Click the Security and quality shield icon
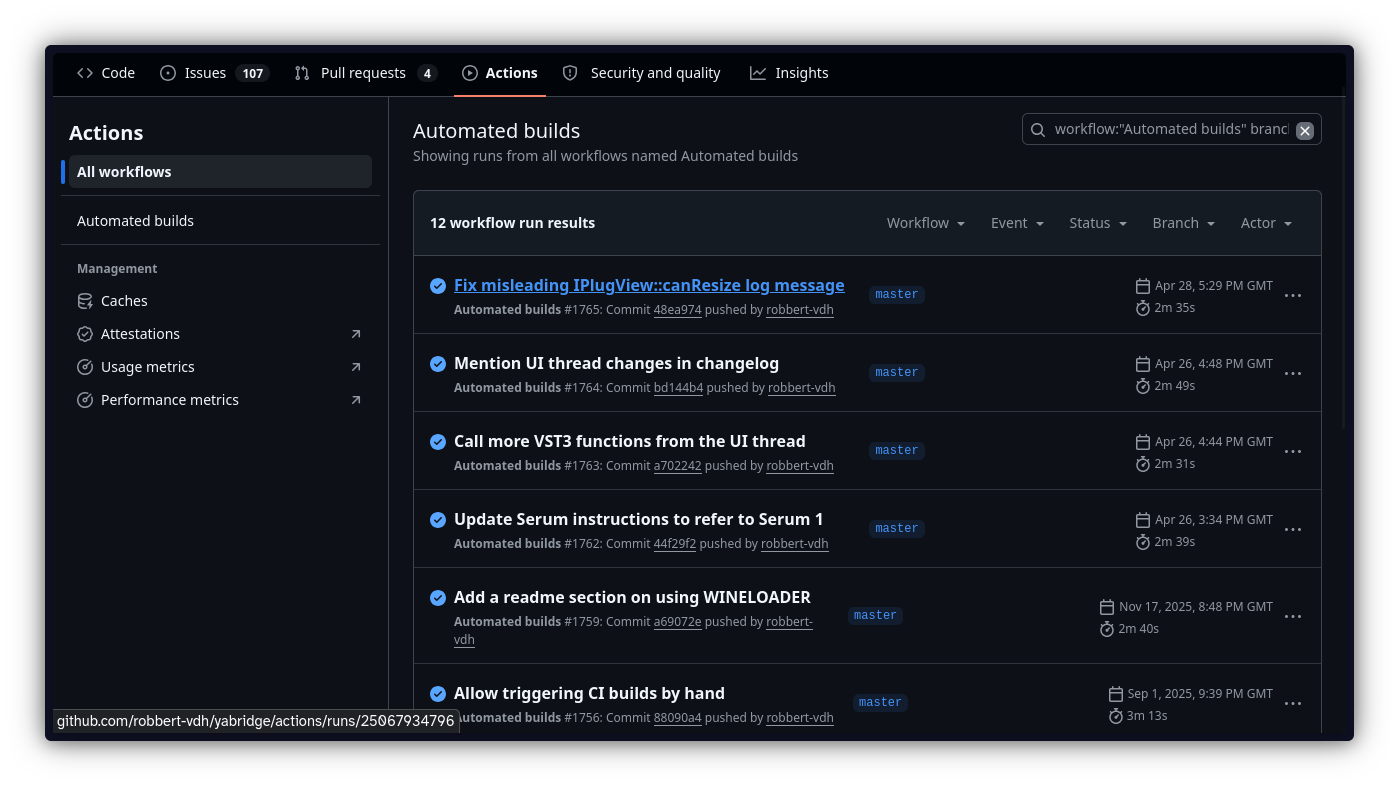The width and height of the screenshot is (1399, 786). tap(570, 73)
